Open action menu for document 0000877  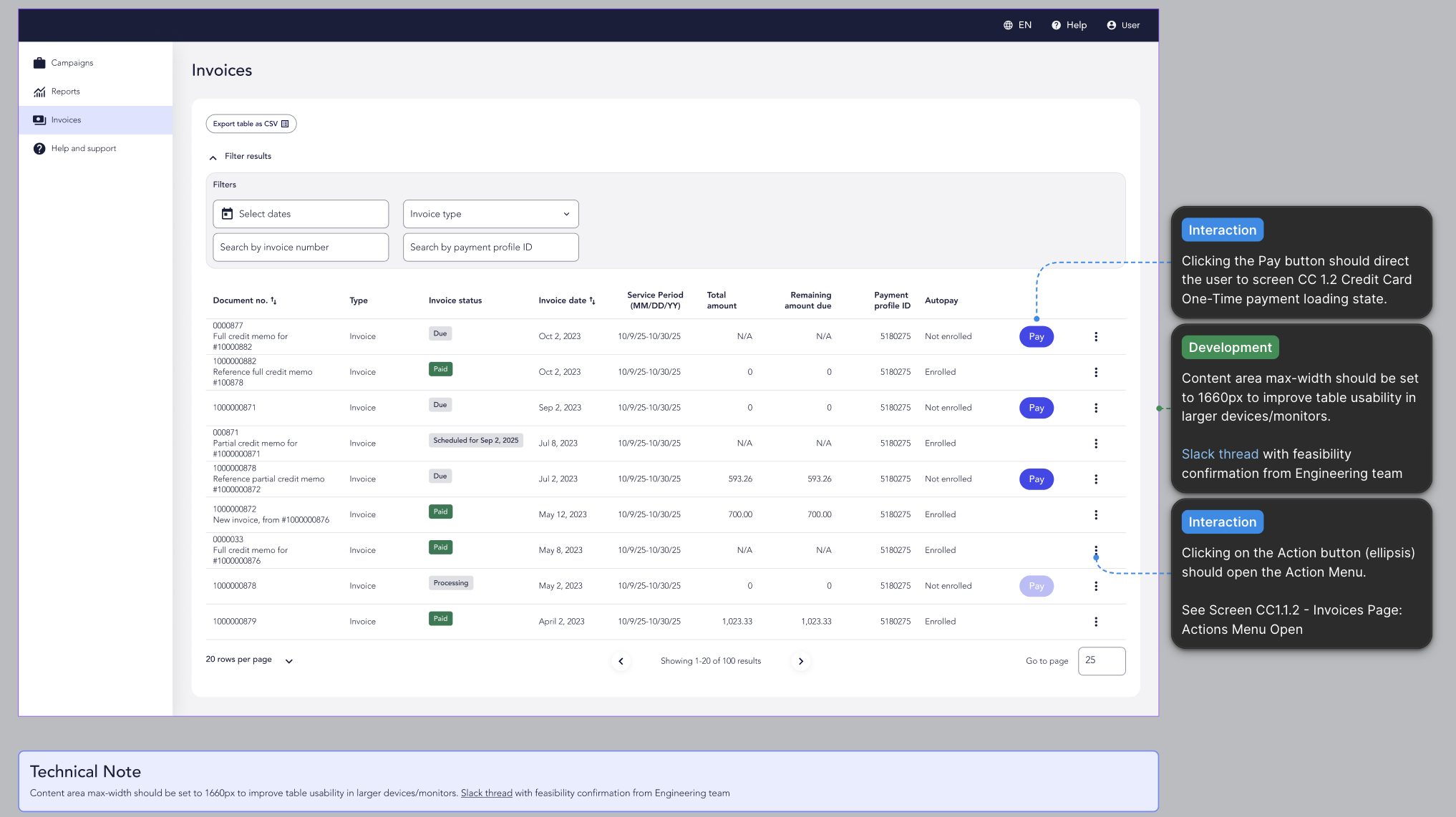[1095, 337]
